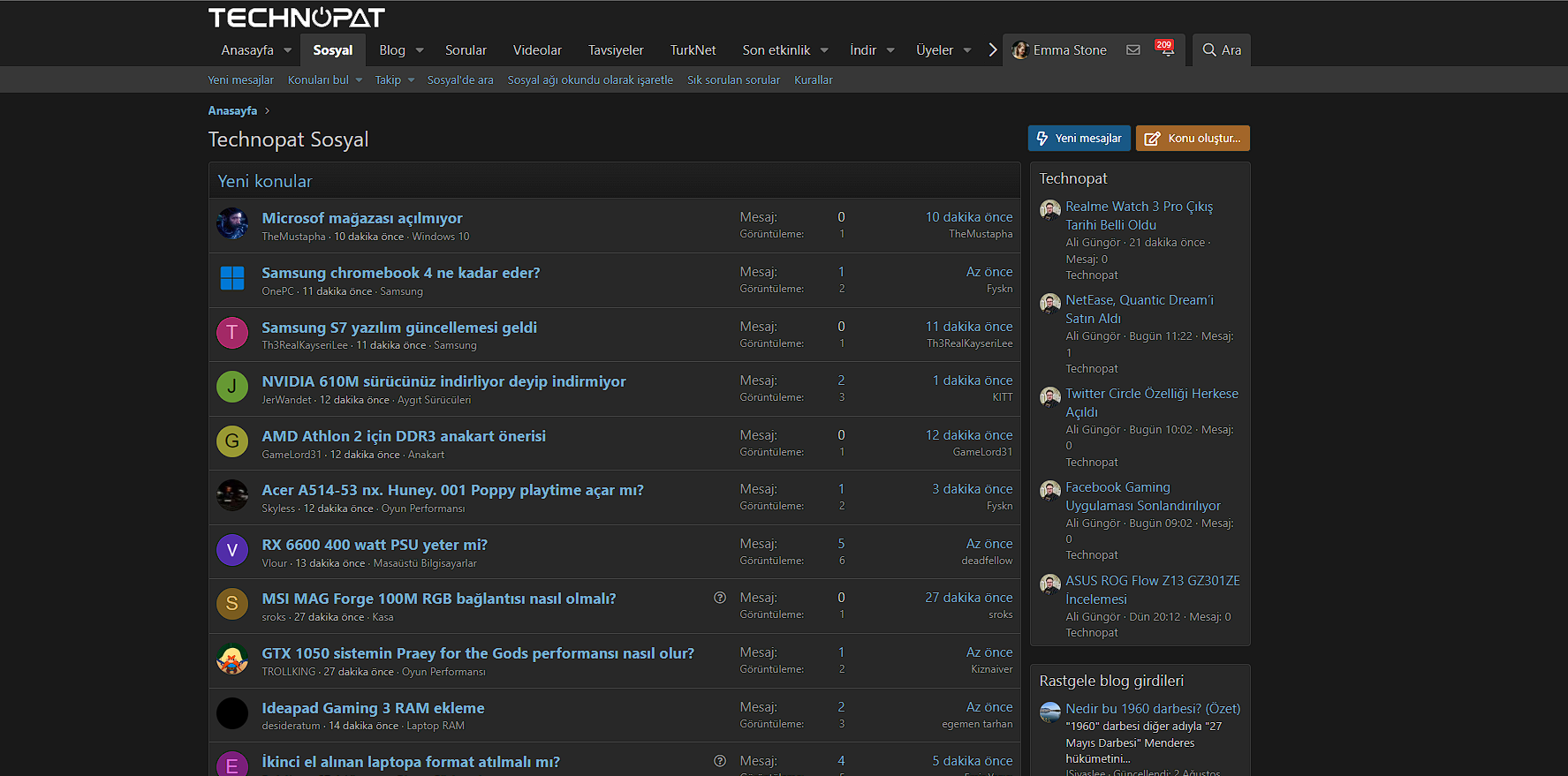The image size is (1568, 776).
Task: Click the olive G avatar of GameLord31
Action: (232, 441)
